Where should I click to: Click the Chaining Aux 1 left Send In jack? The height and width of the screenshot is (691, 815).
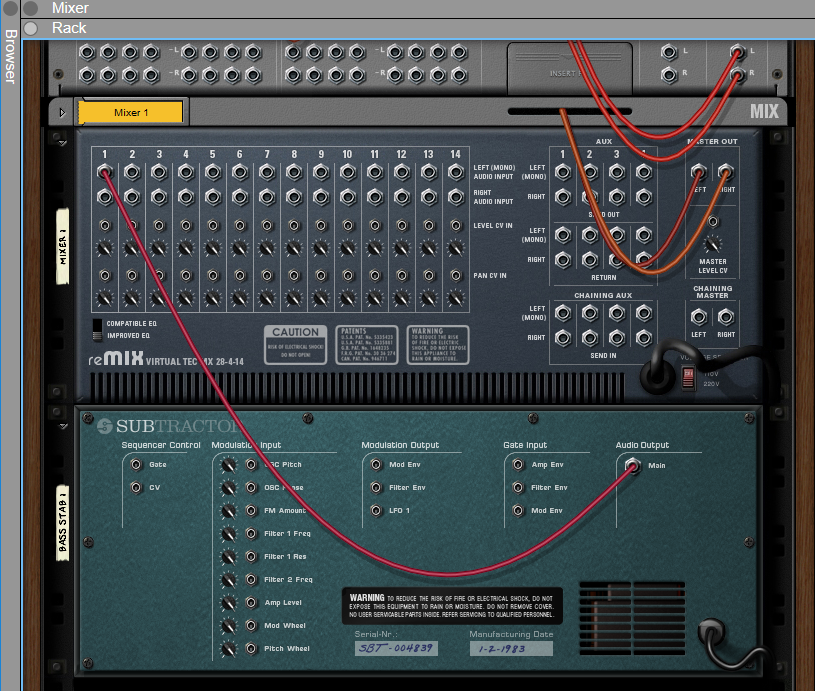[x=563, y=313]
